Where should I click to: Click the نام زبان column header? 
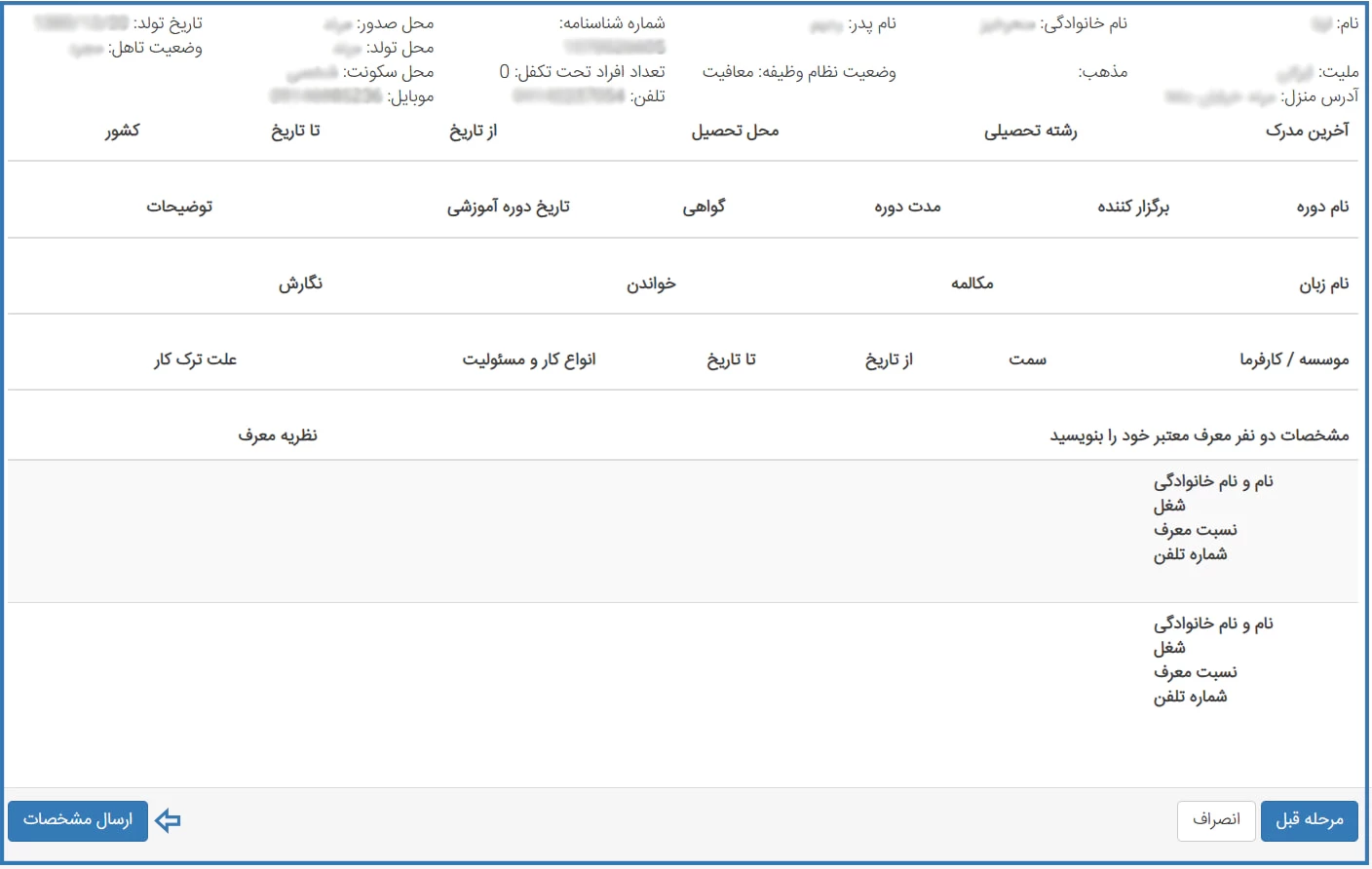click(1323, 283)
